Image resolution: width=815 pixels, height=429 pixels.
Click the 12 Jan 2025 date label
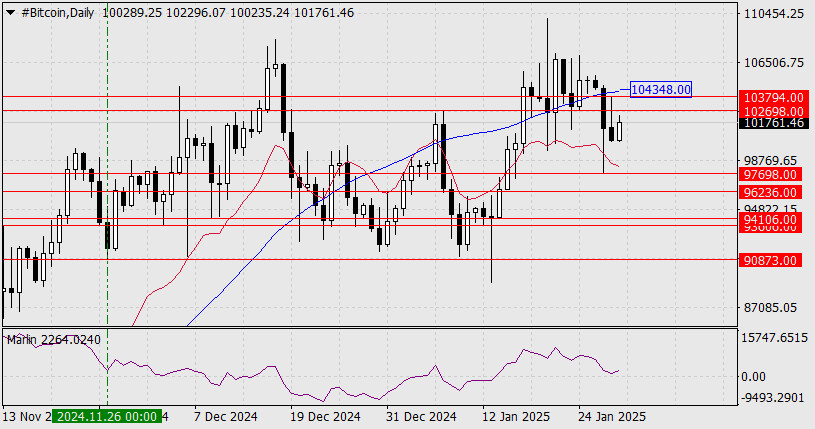click(516, 417)
